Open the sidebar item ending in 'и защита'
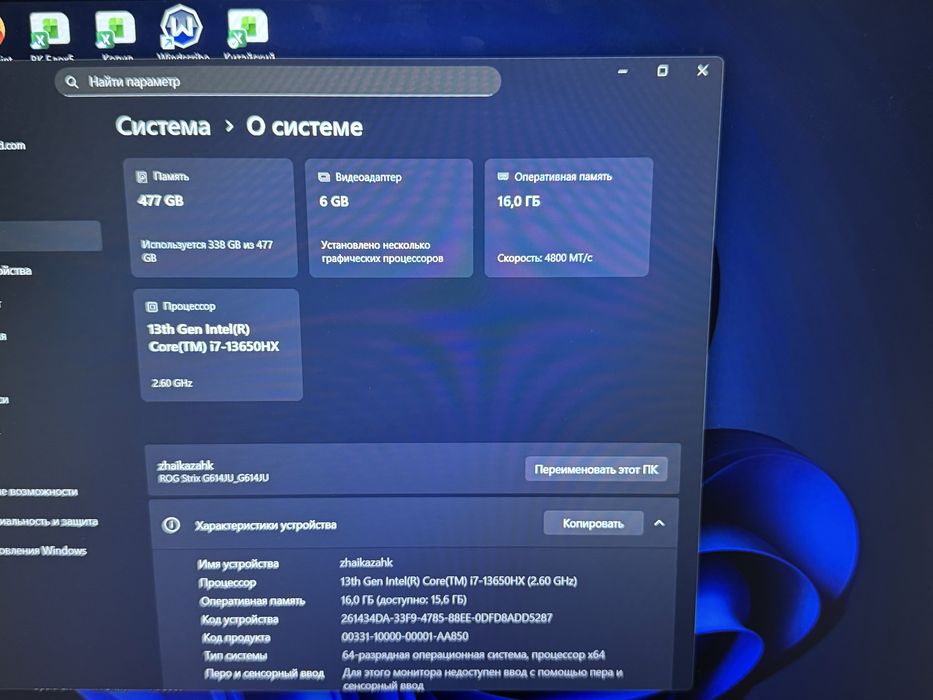Screen dimensions: 933x700 pos(49,521)
